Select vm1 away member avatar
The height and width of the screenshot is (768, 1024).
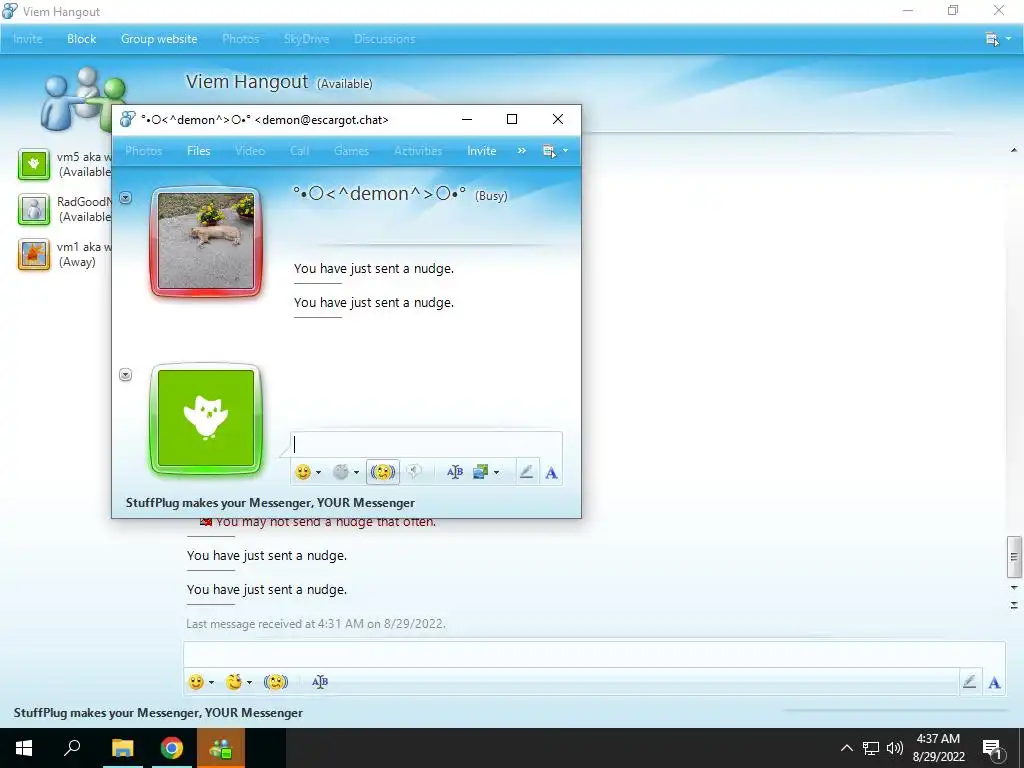[x=33, y=254]
